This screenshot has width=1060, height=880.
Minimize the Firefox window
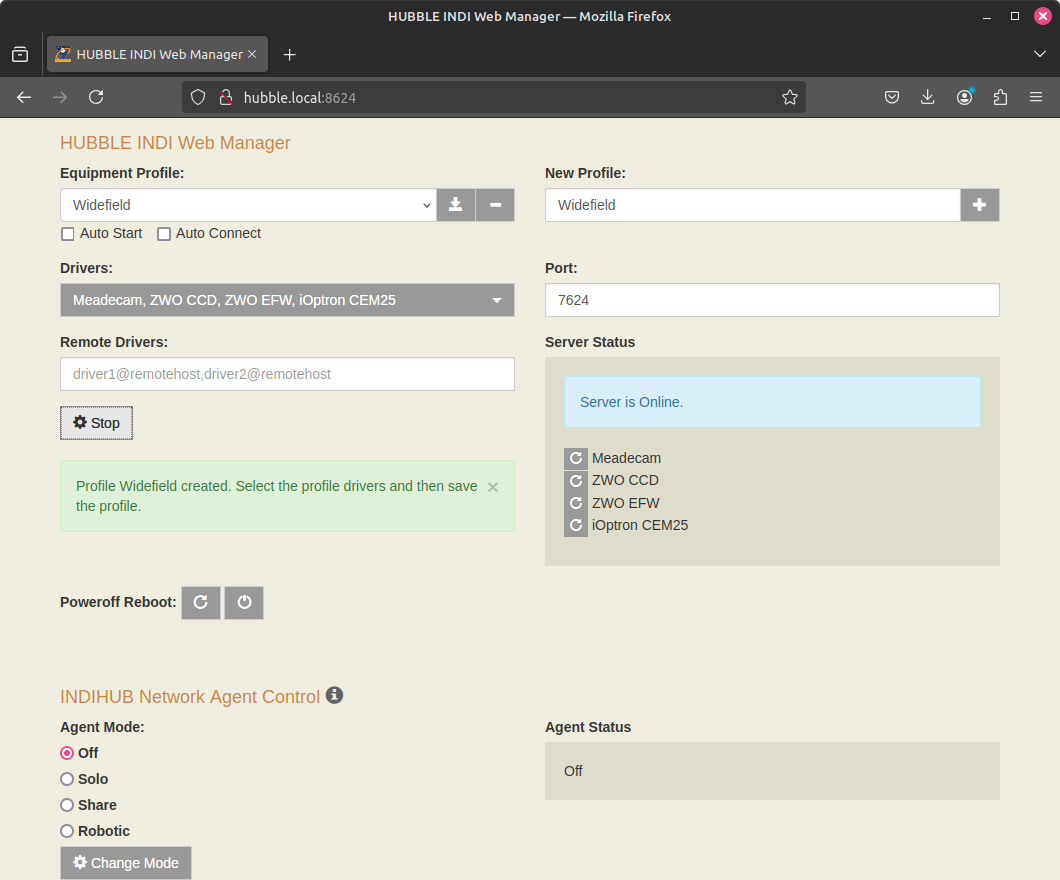click(x=987, y=16)
